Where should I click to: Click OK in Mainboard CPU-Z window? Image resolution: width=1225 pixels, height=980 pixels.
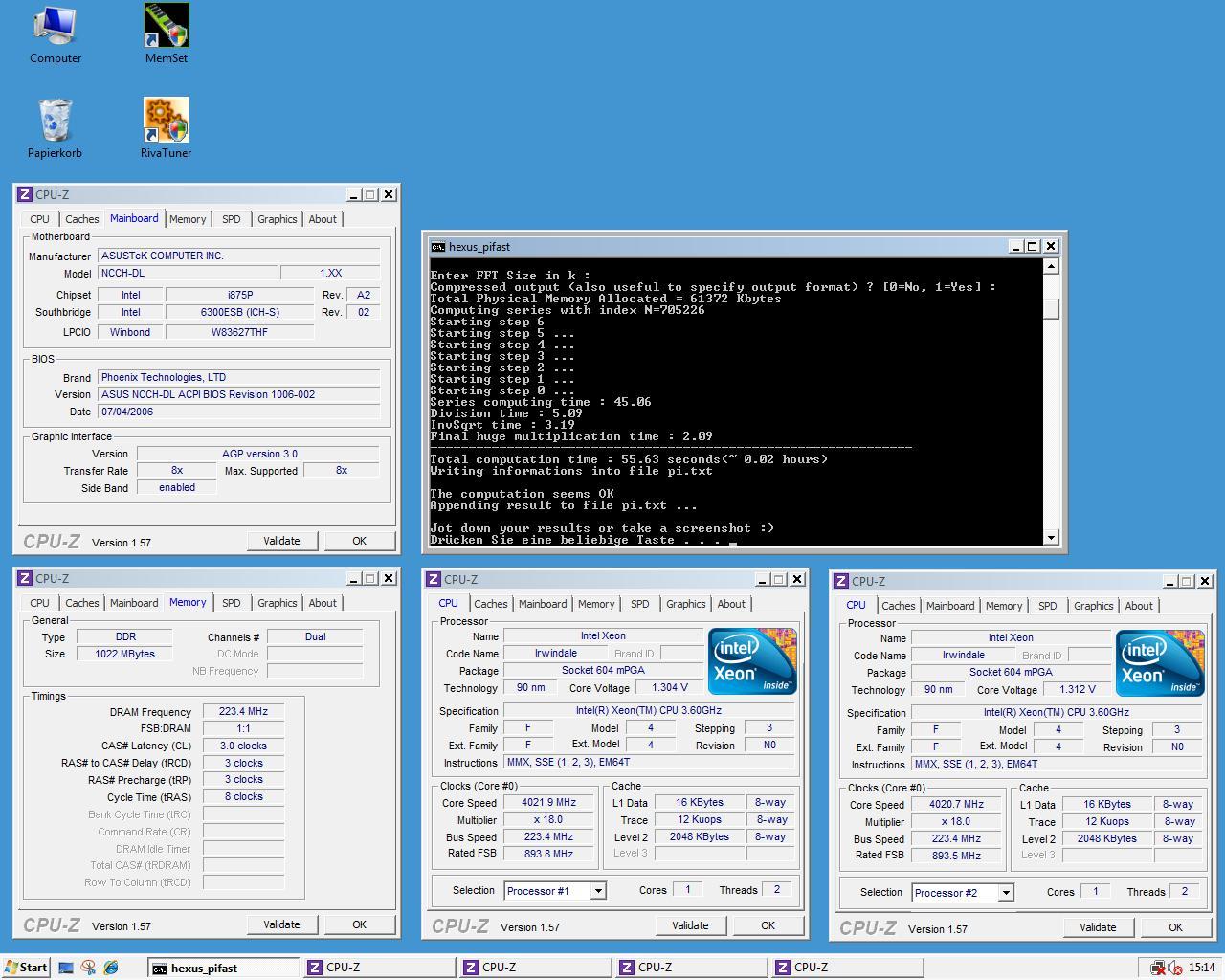[x=359, y=541]
